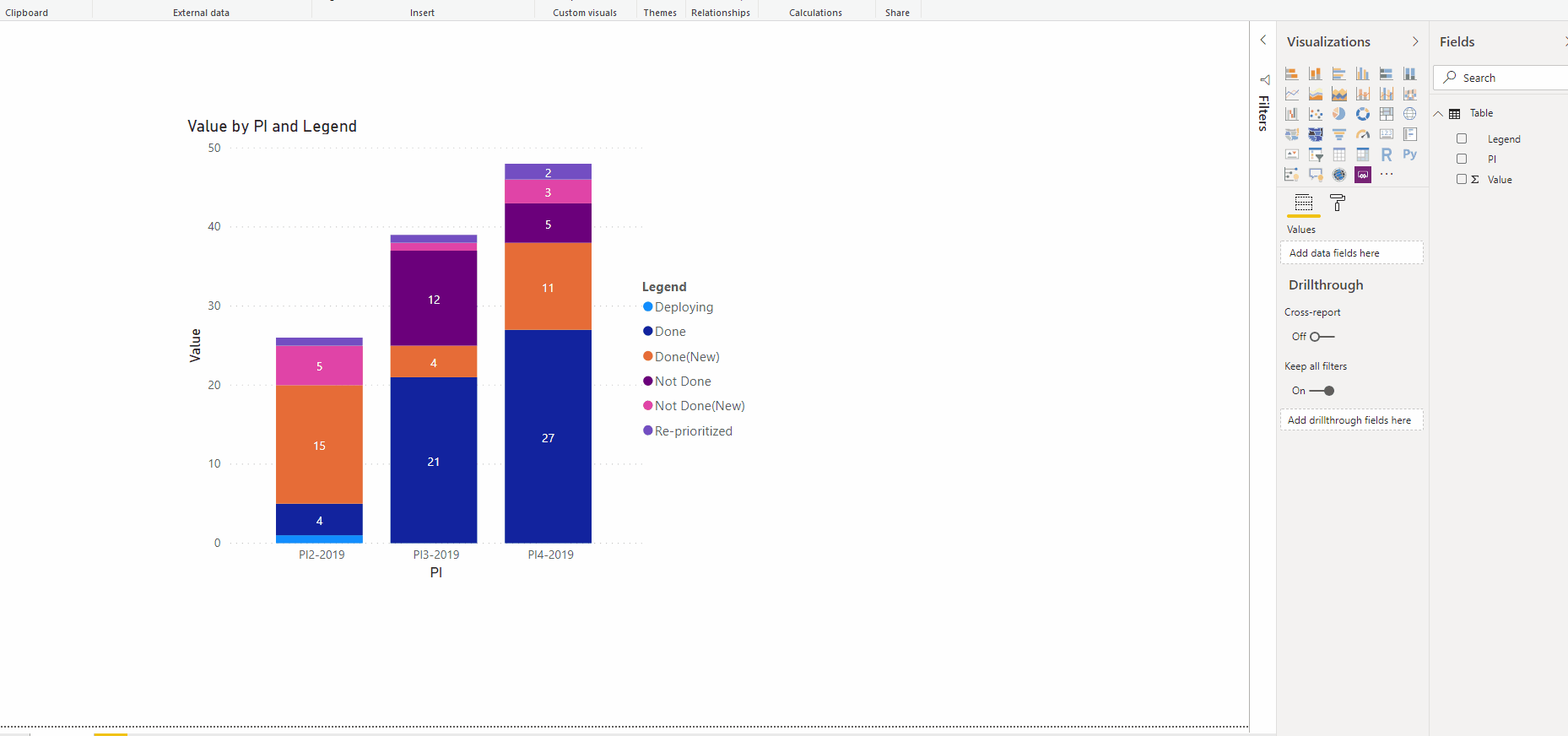Select the stacked column chart visual
The height and width of the screenshot is (736, 1568).
point(1315,73)
